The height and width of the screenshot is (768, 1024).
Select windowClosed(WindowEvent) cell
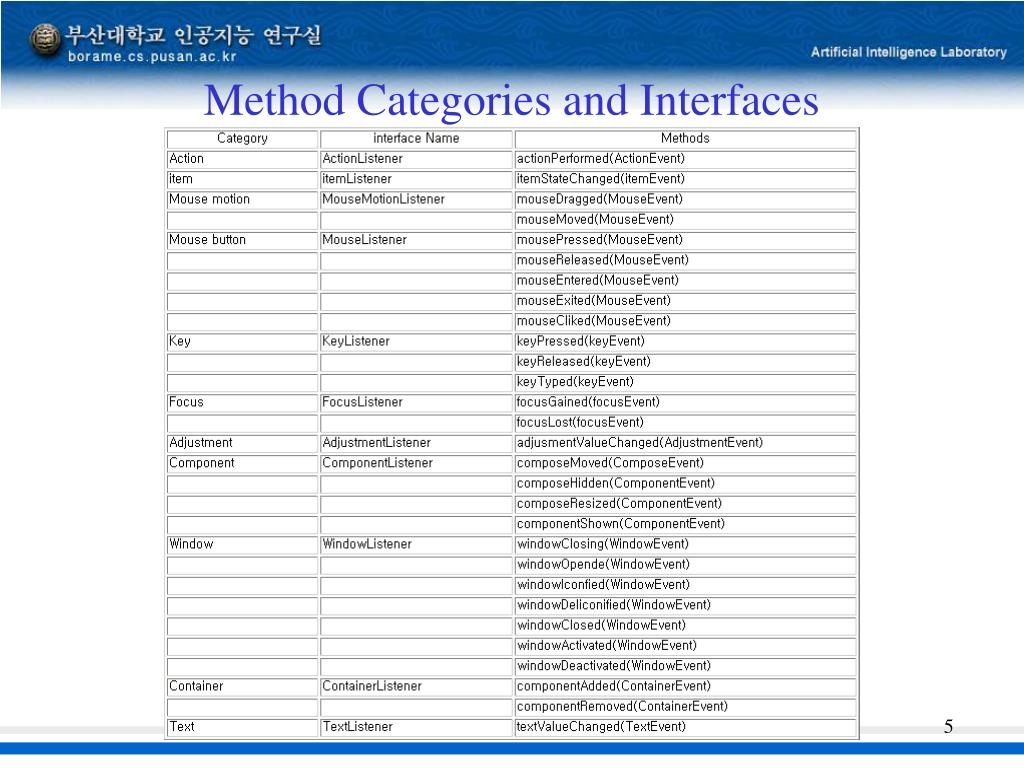685,625
